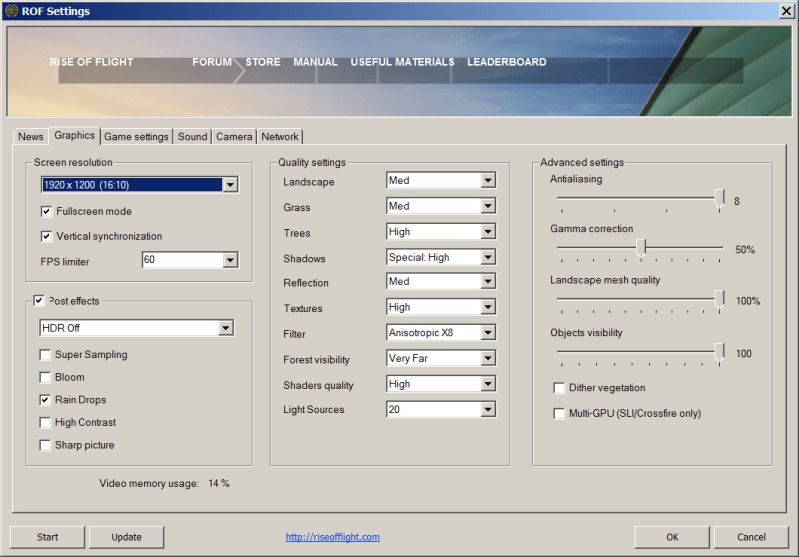The width and height of the screenshot is (799, 557).
Task: Enable the Dither vegetation checkbox
Action: coord(559,388)
